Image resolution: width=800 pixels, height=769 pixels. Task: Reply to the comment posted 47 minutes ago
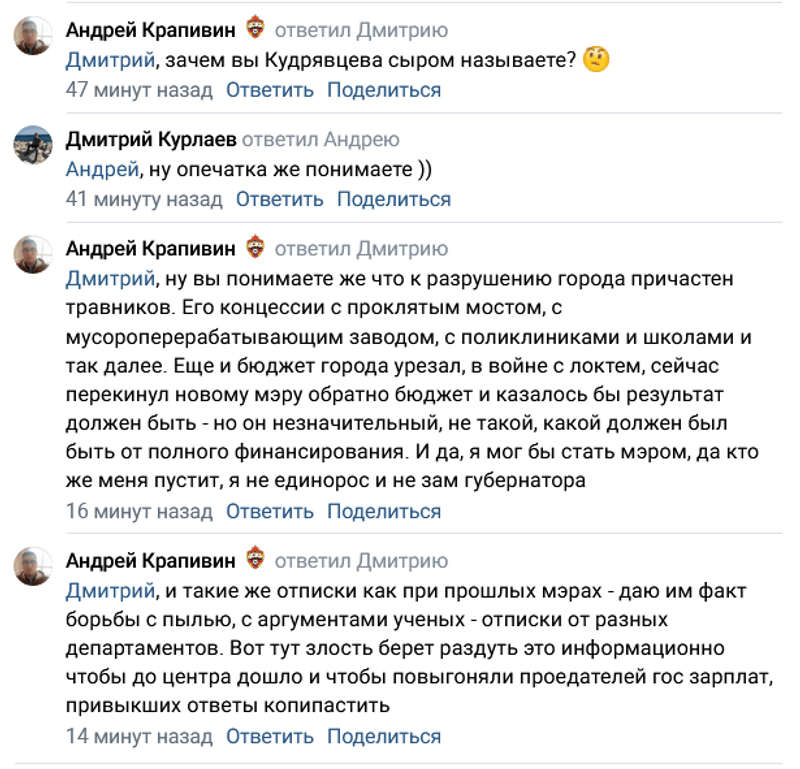(270, 90)
